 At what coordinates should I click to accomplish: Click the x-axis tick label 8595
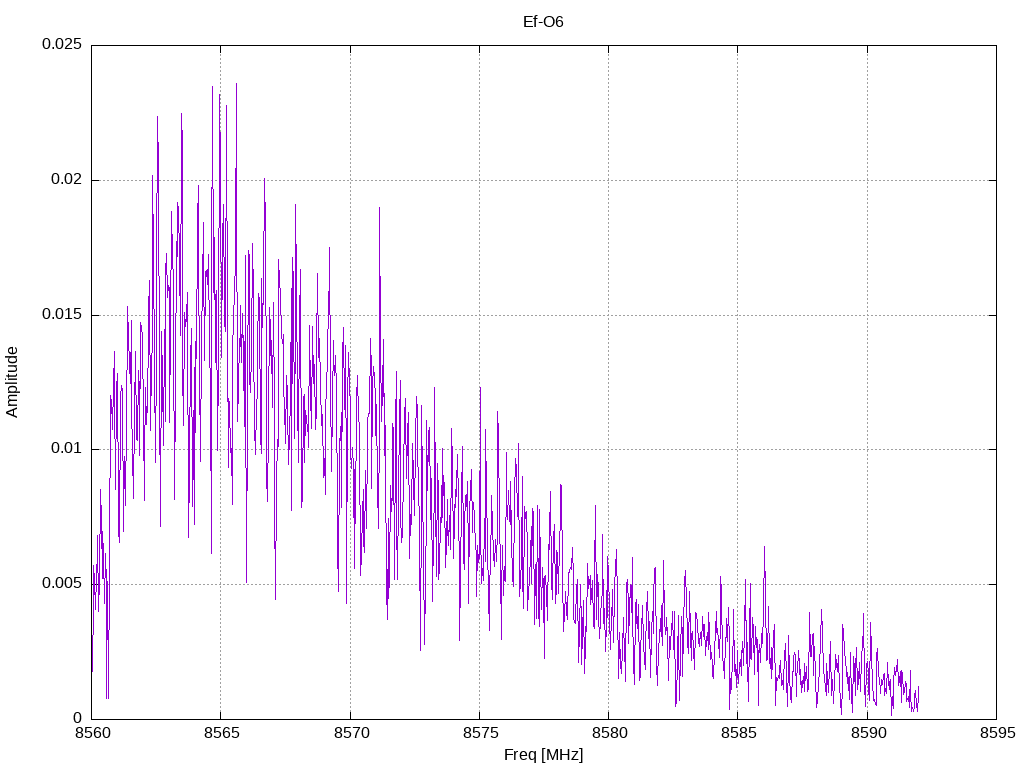pos(997,733)
